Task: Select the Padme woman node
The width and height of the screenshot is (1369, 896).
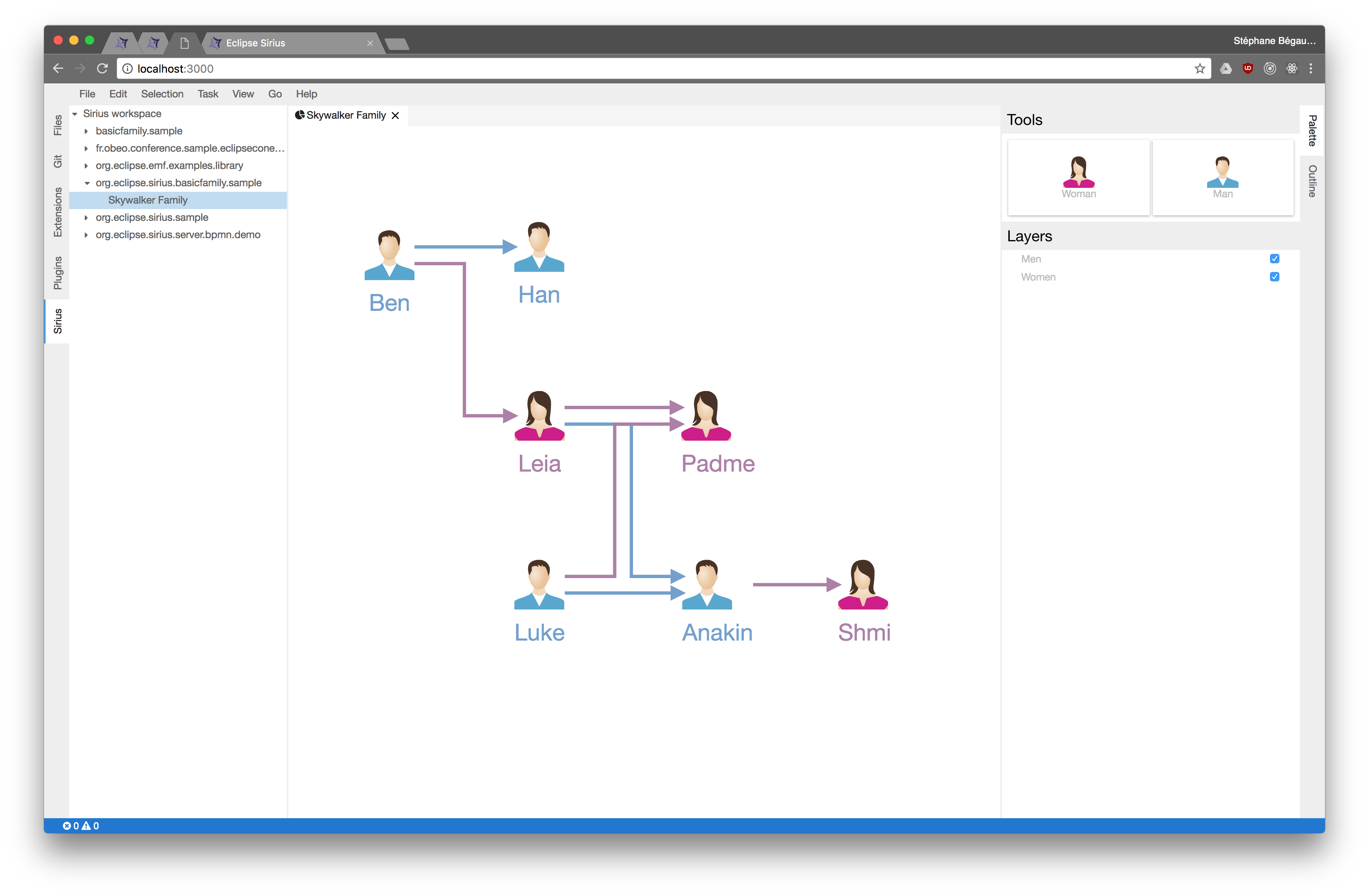Action: 706,416
